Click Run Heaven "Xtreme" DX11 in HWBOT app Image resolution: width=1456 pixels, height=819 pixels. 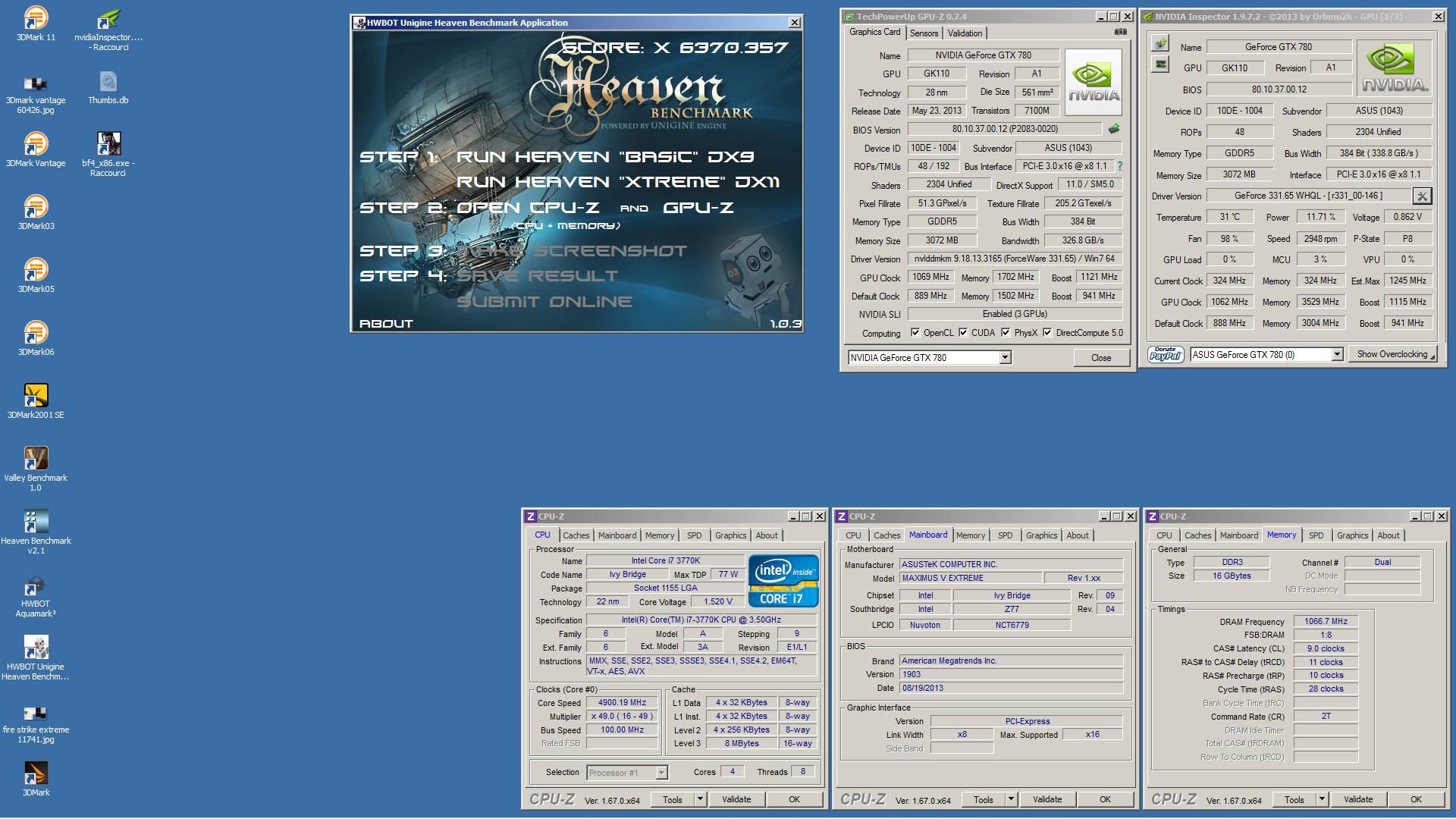(617, 182)
